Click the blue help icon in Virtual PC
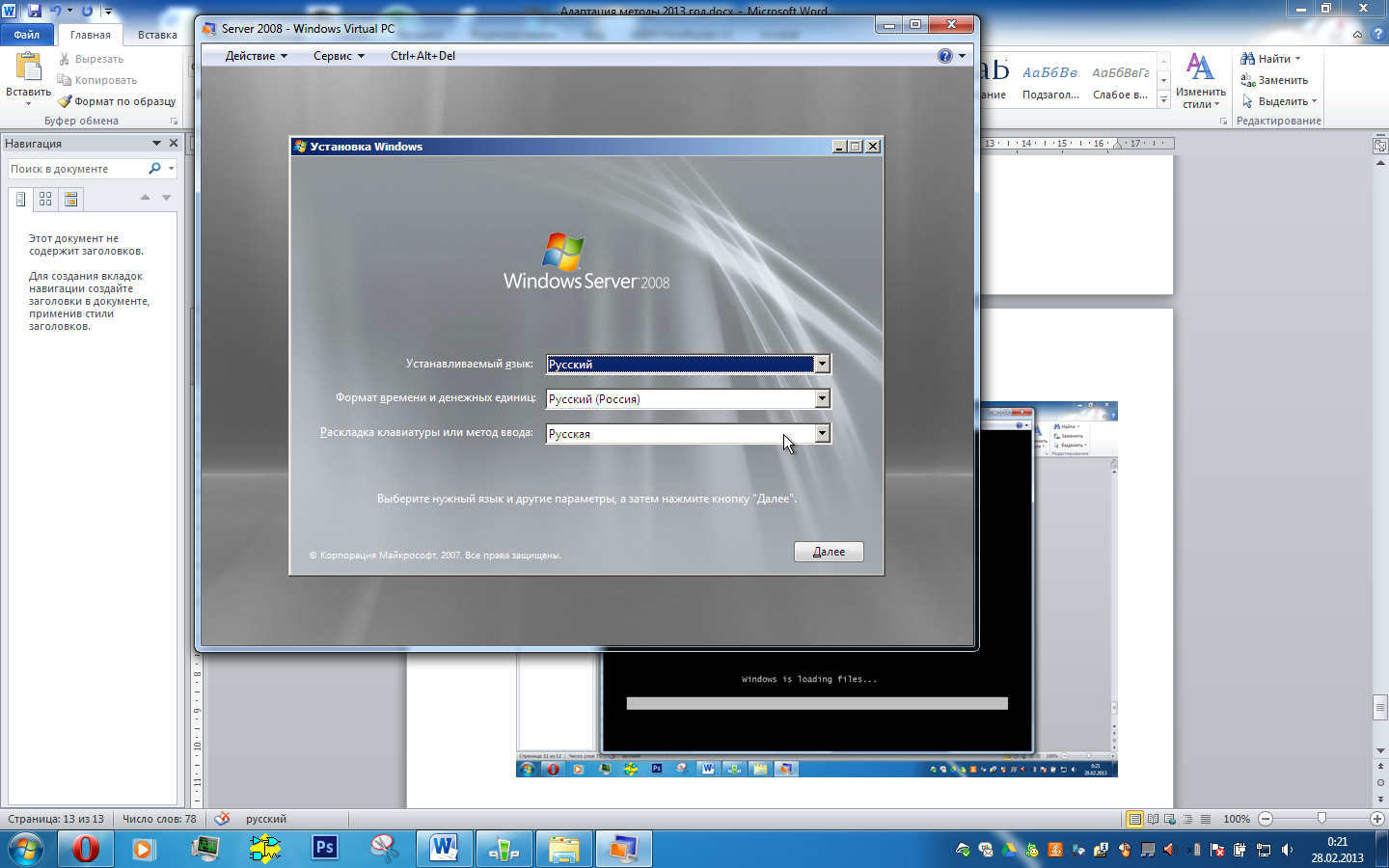 [x=945, y=56]
